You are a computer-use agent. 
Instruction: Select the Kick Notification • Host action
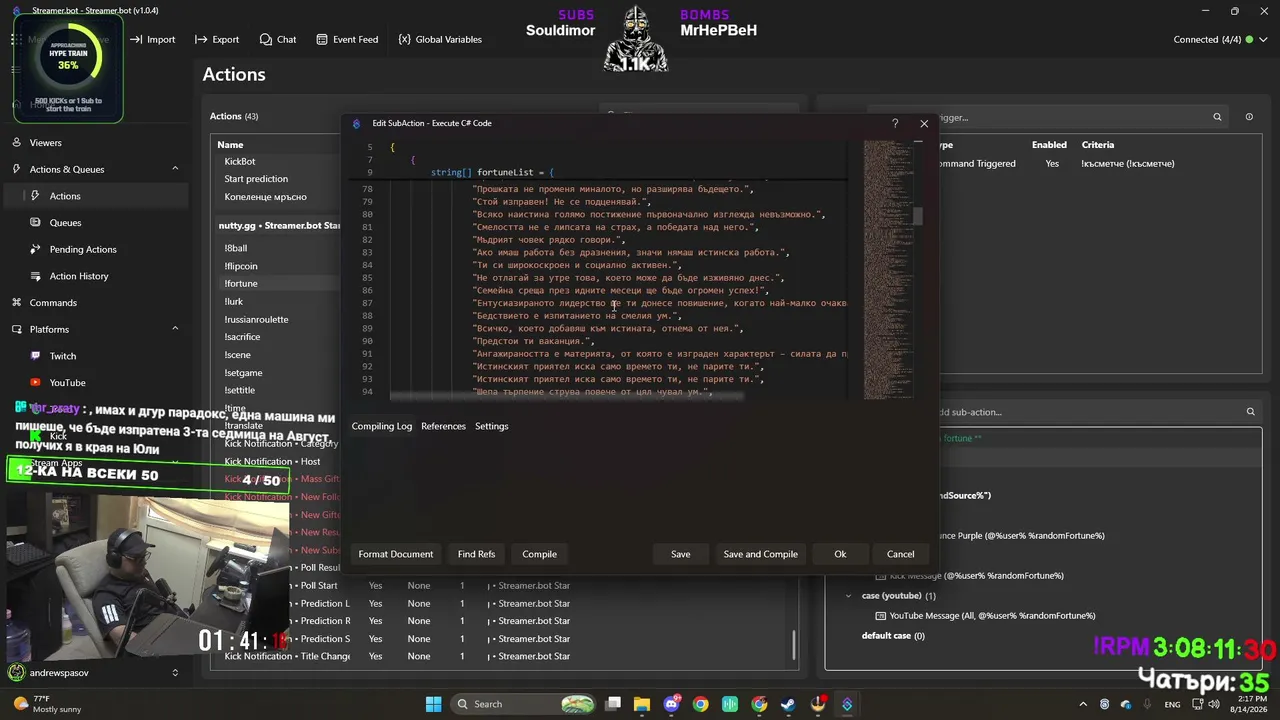point(272,461)
